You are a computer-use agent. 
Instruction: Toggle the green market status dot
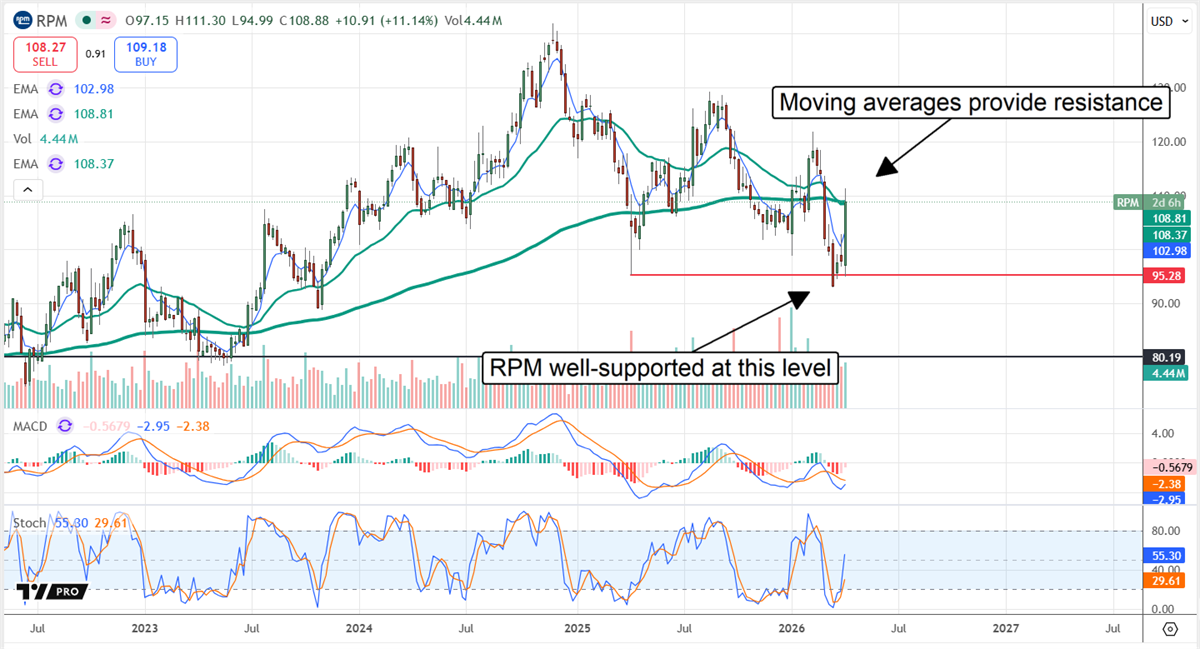pos(86,20)
